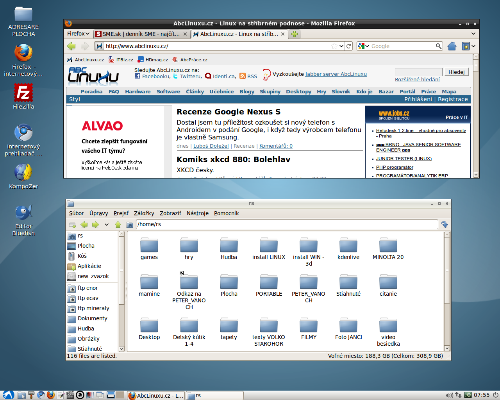Open the file manager history dropdown arrow
Viewport: 500px width, 400px height.
coord(107,225)
